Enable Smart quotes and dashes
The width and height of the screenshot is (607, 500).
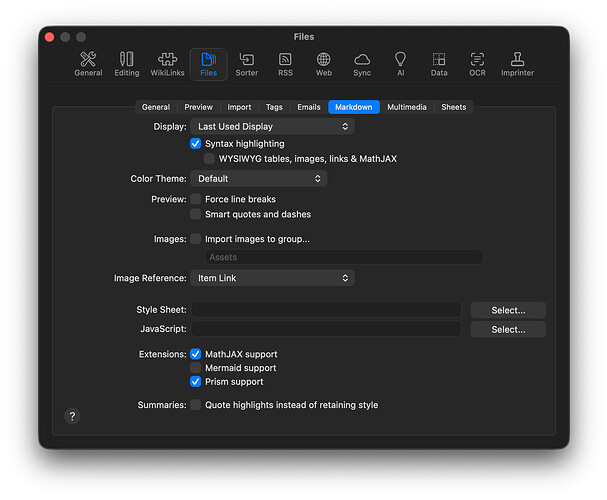pyautogui.click(x=195, y=214)
